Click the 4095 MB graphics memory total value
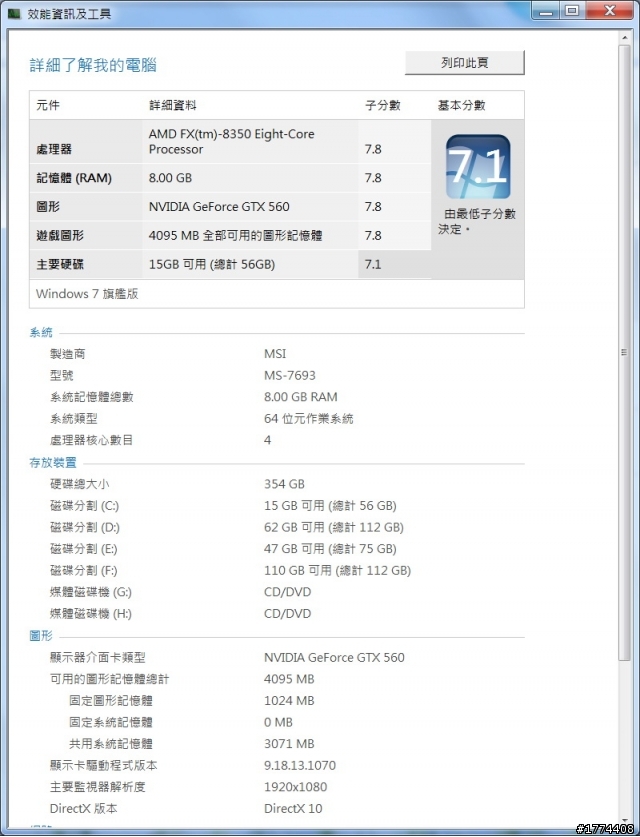This screenshot has width=640, height=837. coord(289,679)
